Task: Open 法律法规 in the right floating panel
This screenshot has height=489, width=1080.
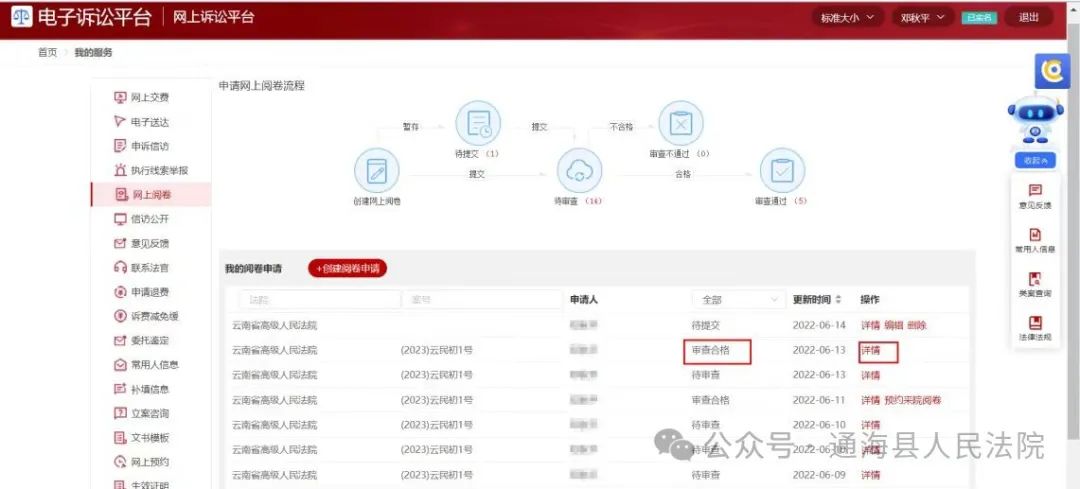Action: [x=1035, y=329]
